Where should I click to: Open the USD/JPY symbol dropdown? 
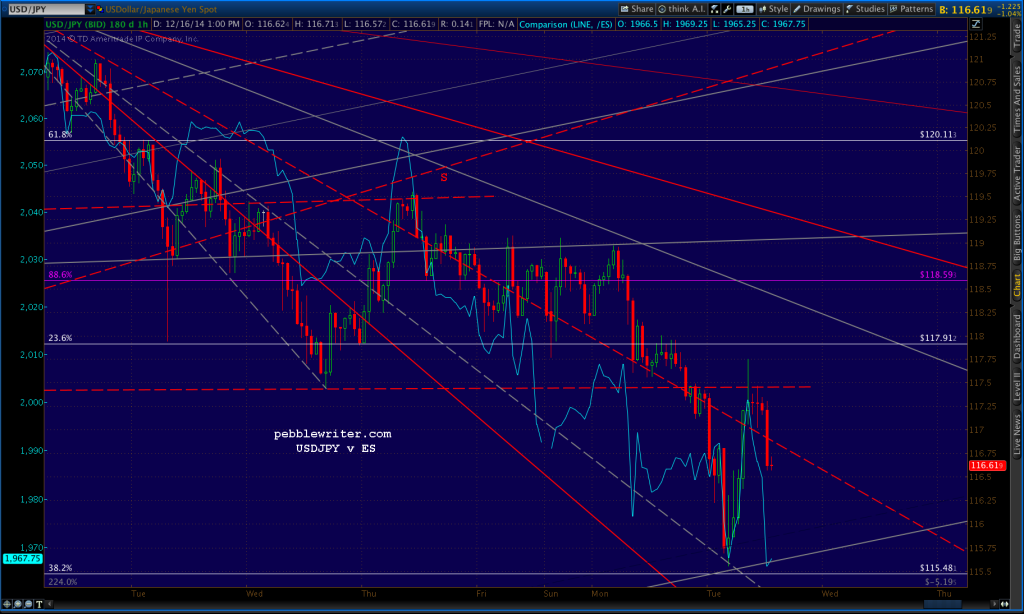(90, 7)
